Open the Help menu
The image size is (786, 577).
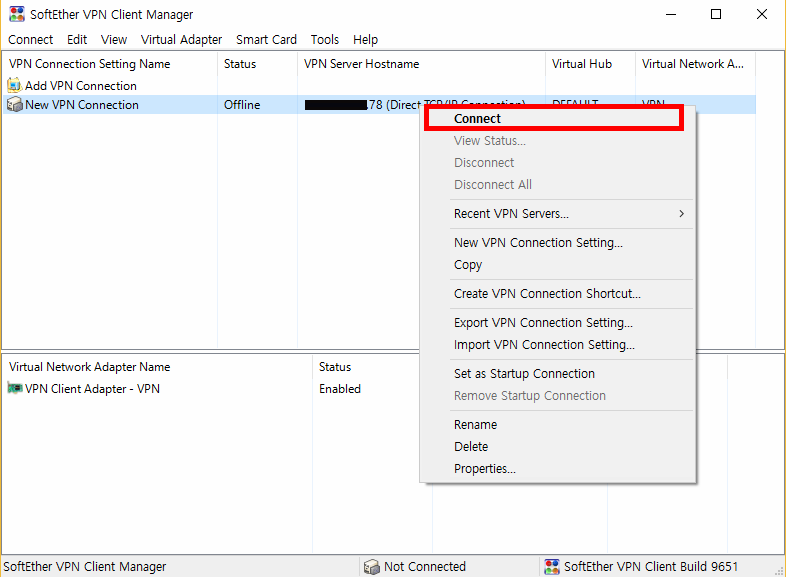[365, 40]
